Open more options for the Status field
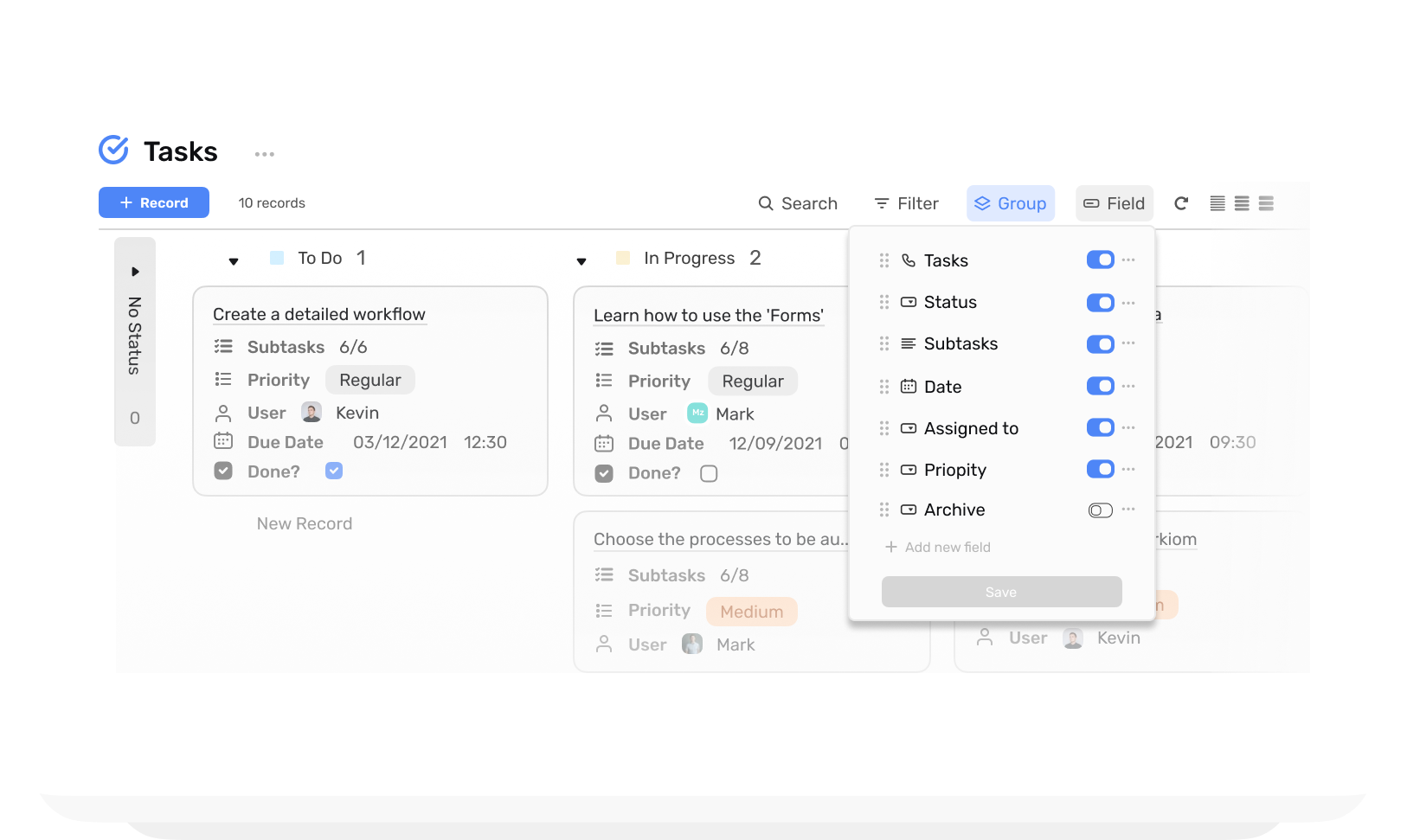Screen dimensions: 1407x840 [x=1128, y=303]
